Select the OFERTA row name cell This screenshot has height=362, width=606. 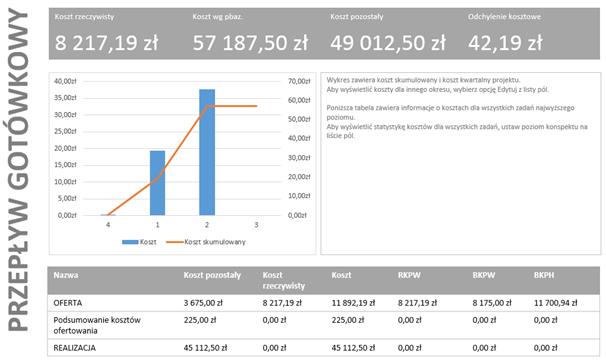pos(68,303)
